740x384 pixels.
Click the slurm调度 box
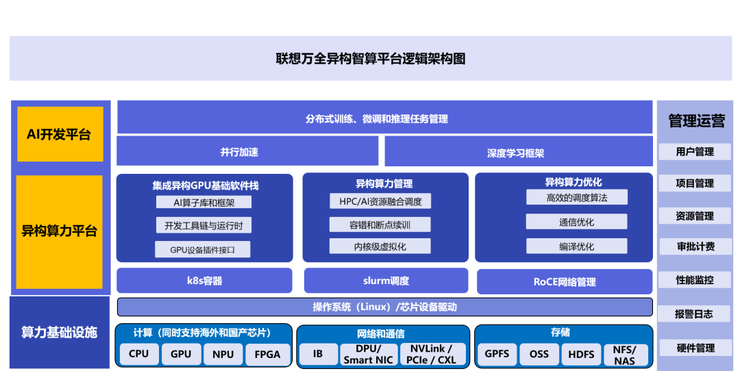point(386,281)
